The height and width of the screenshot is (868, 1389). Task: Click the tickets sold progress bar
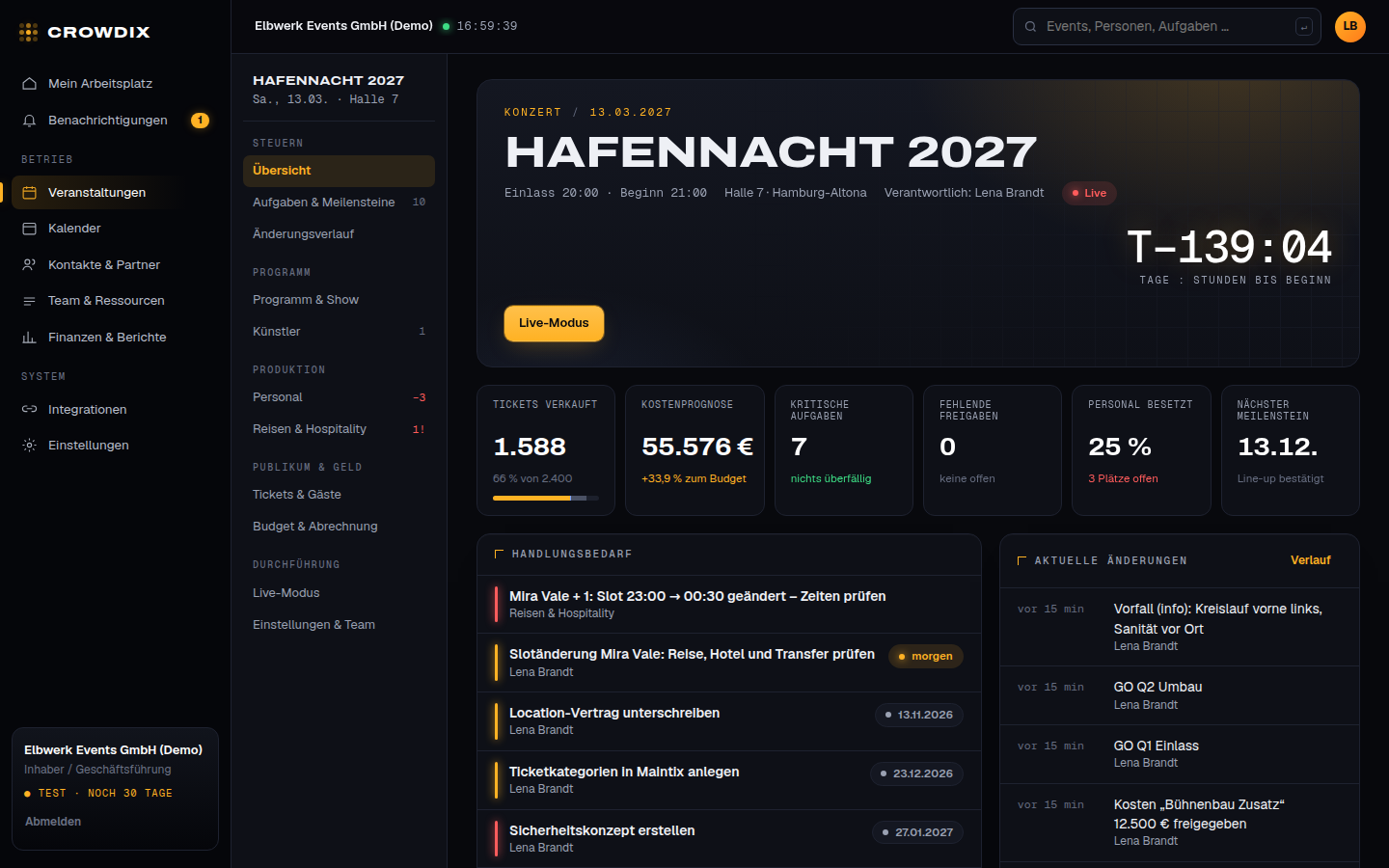click(546, 499)
